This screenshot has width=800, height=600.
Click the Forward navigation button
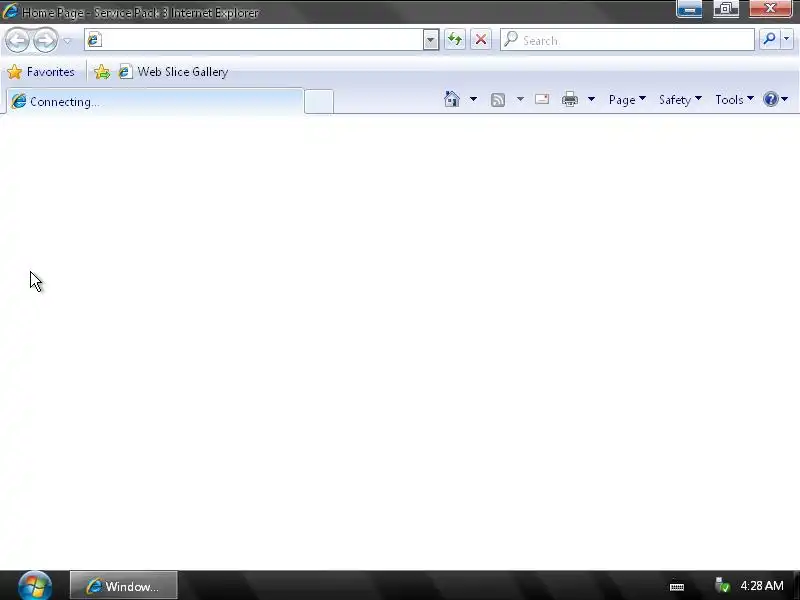pyautogui.click(x=45, y=40)
